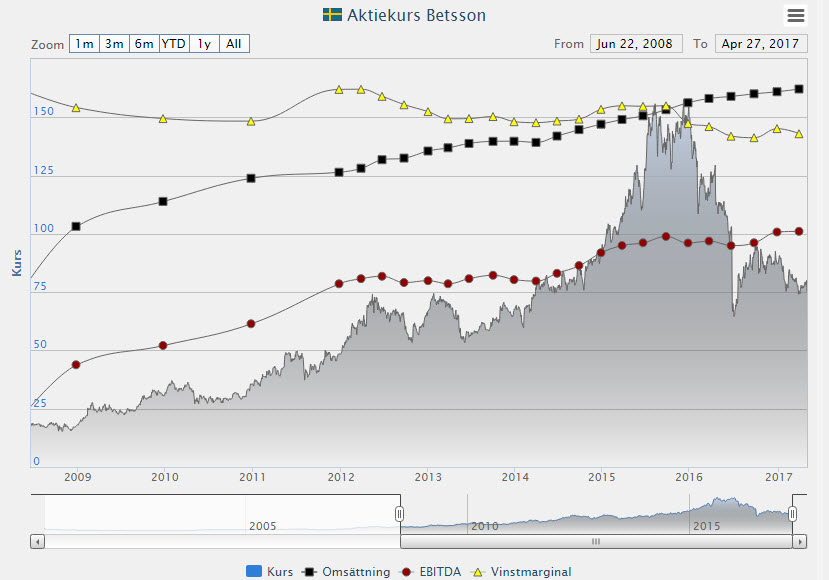Screen dimensions: 829x580
Task: Select the 3m zoom range
Action: 114,44
